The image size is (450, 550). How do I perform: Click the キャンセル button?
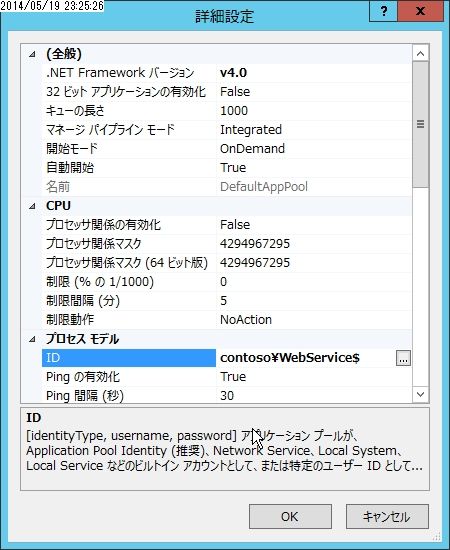click(387, 516)
